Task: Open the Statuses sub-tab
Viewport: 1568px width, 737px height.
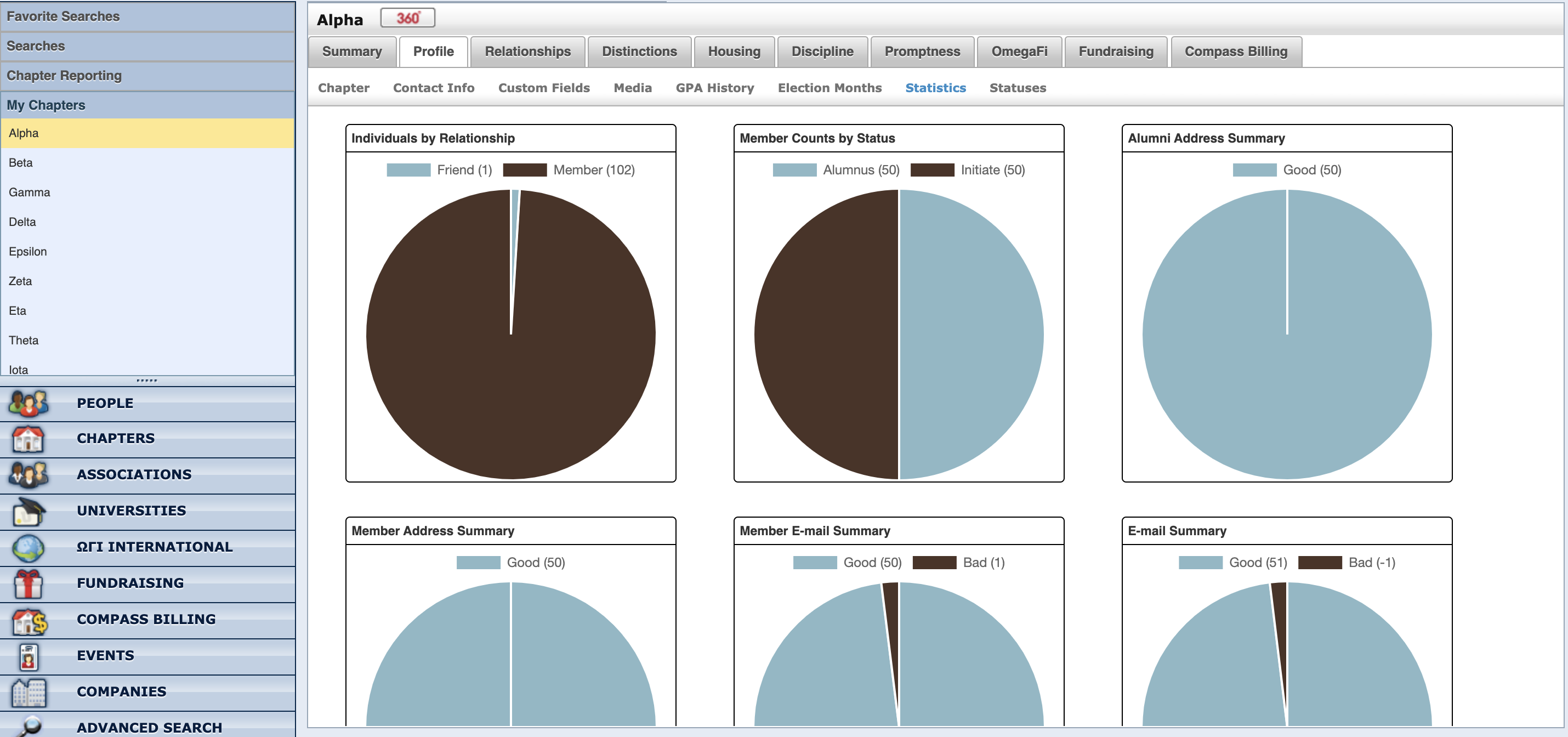Action: pos(1018,88)
